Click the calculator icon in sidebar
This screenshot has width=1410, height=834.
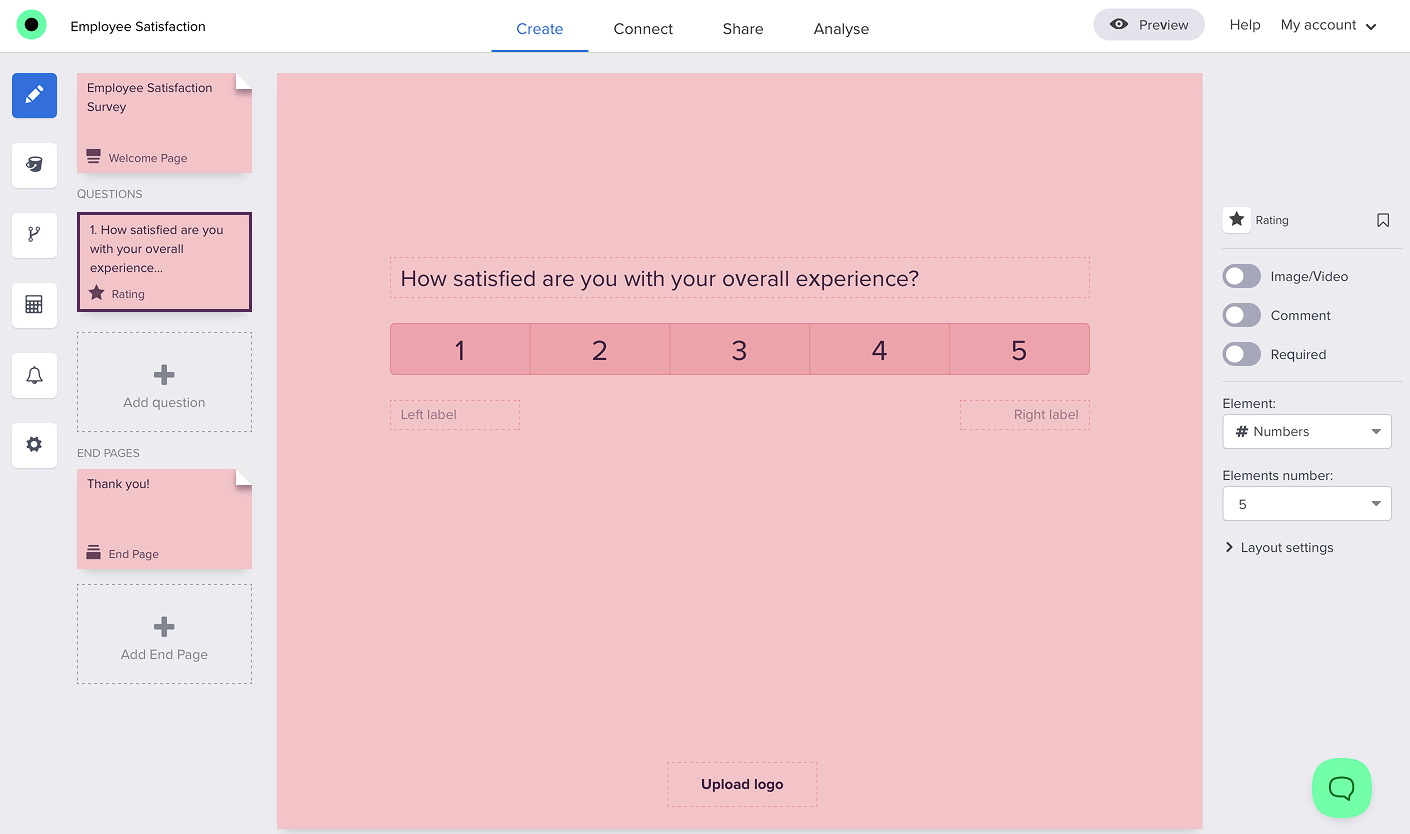pyautogui.click(x=34, y=305)
